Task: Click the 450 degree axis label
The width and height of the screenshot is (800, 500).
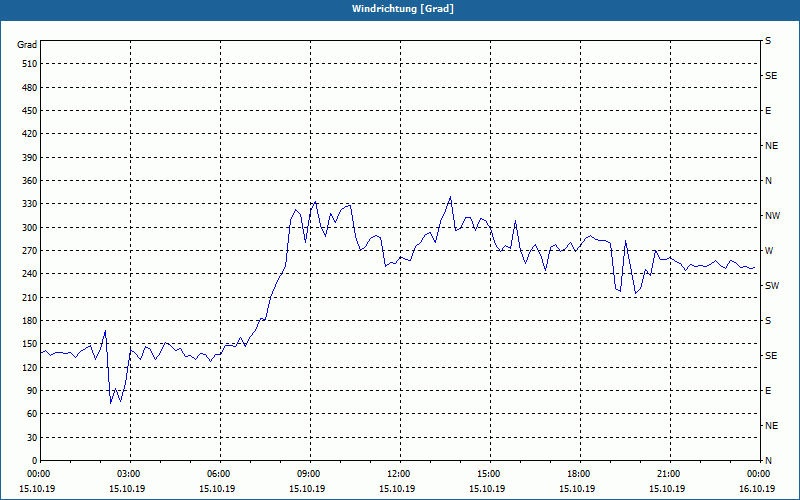Action: tap(29, 111)
